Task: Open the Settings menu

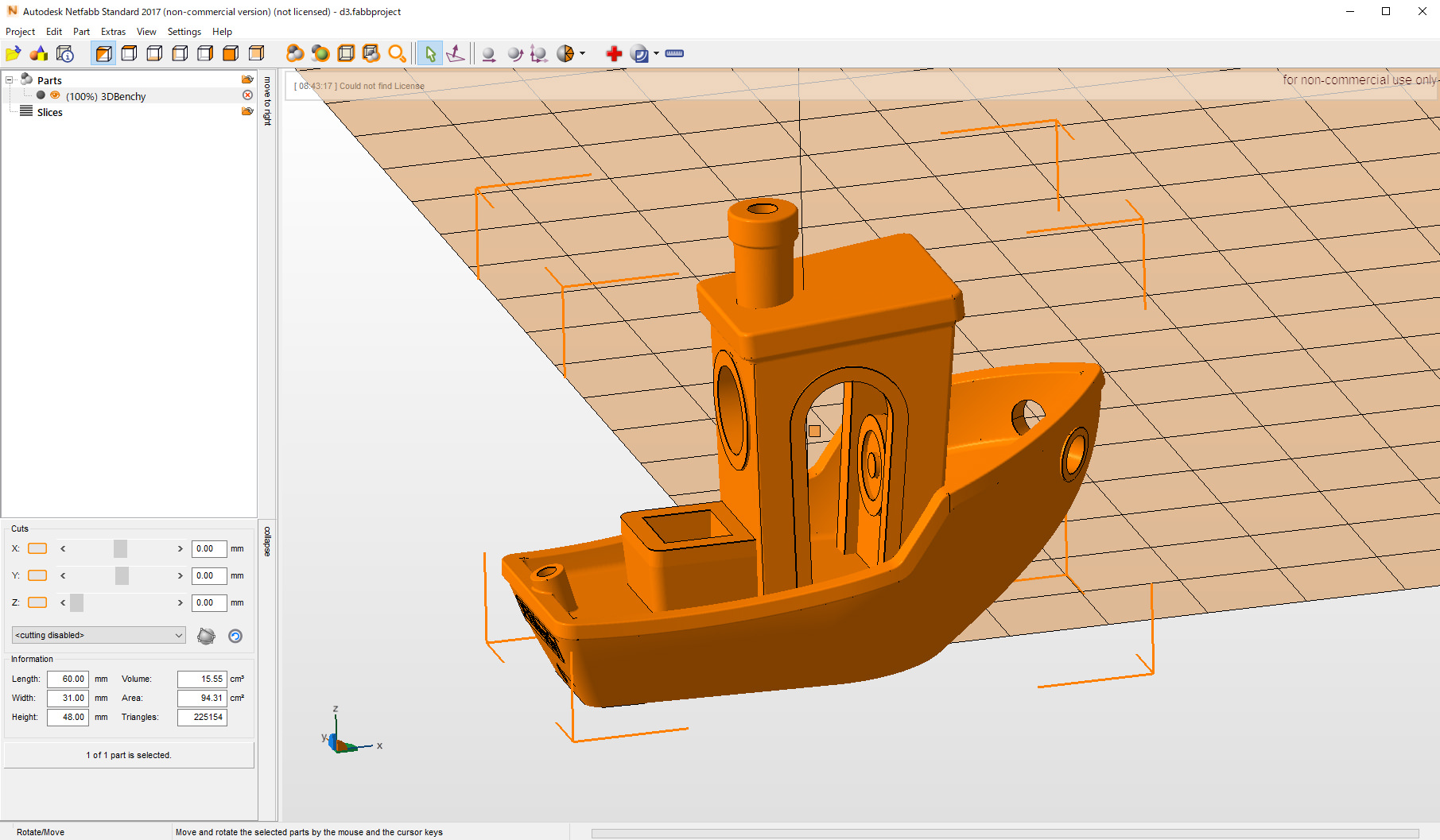Action: tap(184, 32)
